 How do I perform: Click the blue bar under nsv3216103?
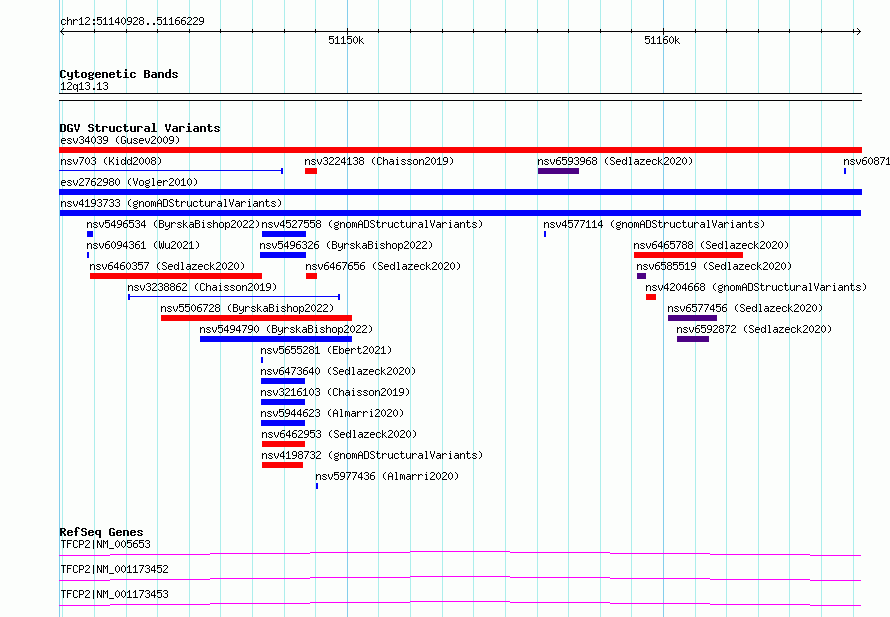pyautogui.click(x=283, y=402)
